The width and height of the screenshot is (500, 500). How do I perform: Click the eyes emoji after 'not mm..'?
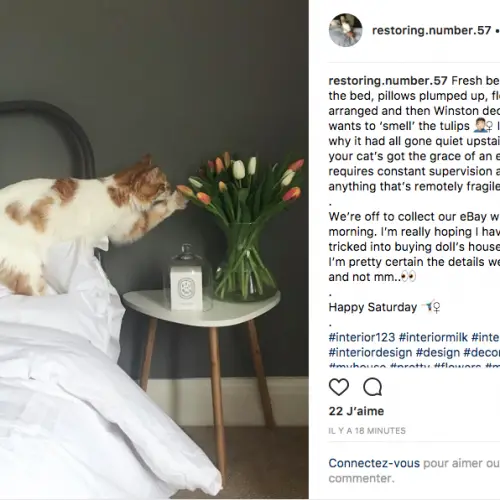click(x=408, y=277)
